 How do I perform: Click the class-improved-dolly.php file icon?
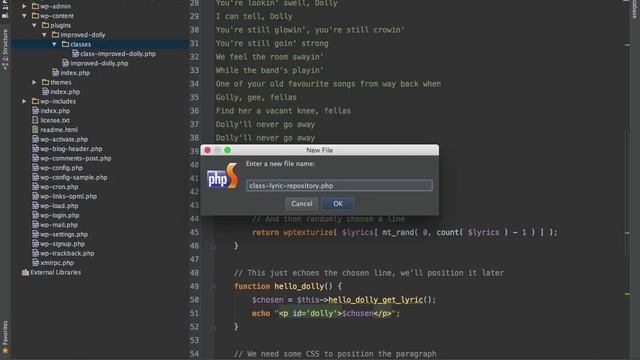(x=76, y=53)
